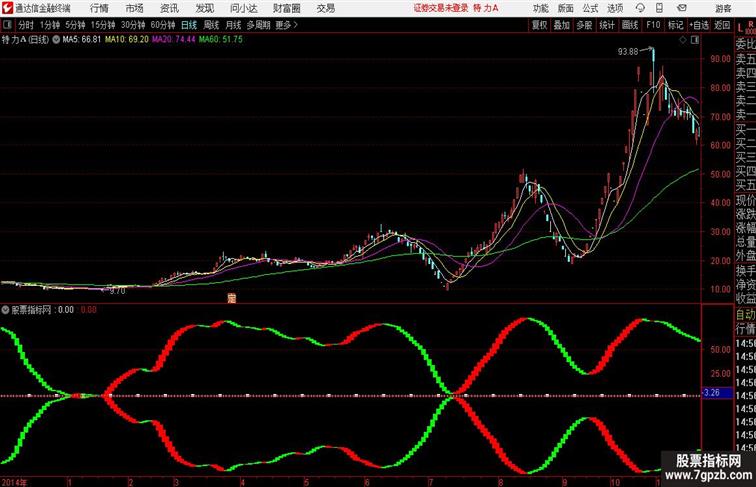Toggle the right side panel icon
Screen dimensions: 756x487
click(x=695, y=40)
